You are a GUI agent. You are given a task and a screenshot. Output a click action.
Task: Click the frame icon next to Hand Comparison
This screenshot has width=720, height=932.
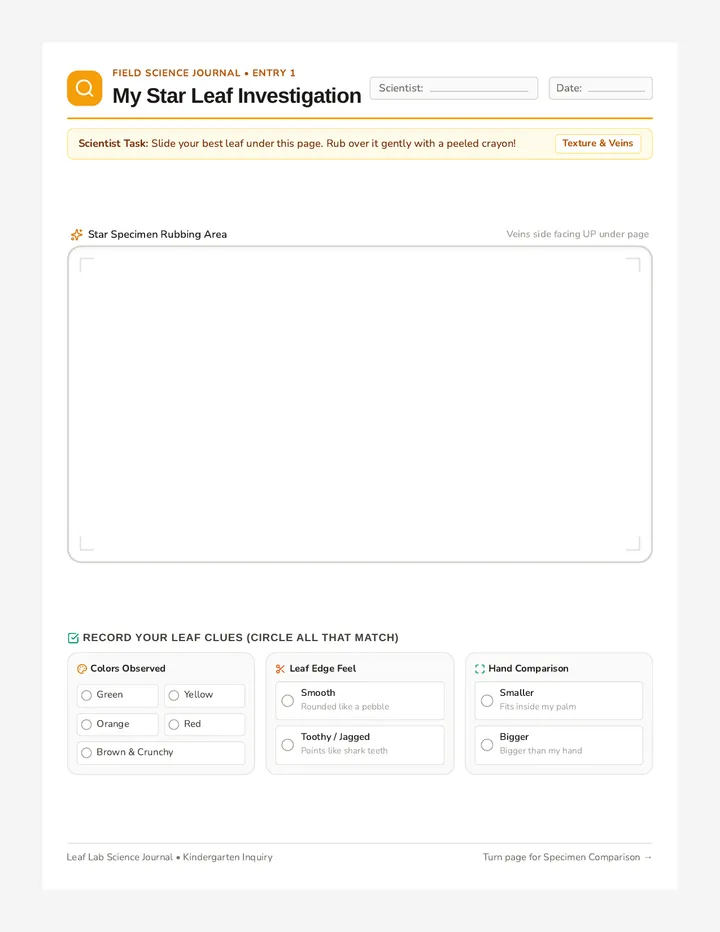tap(480, 669)
